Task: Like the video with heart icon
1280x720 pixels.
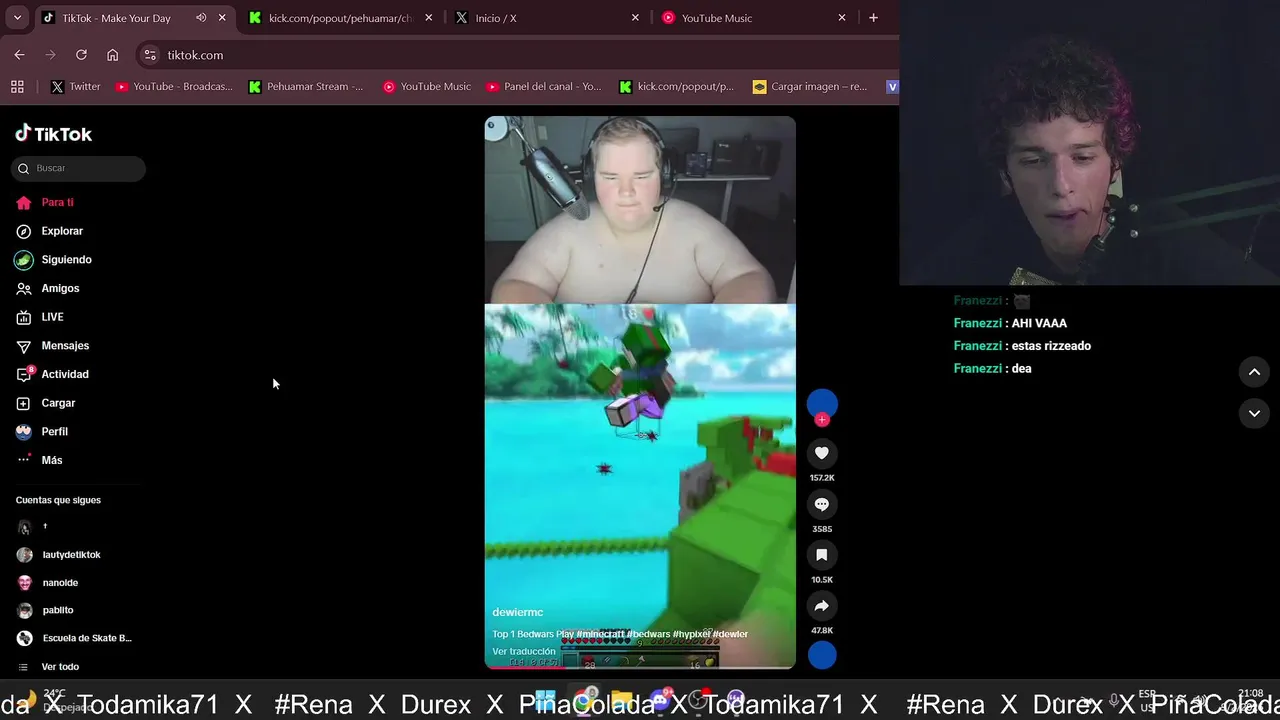Action: tap(822, 453)
